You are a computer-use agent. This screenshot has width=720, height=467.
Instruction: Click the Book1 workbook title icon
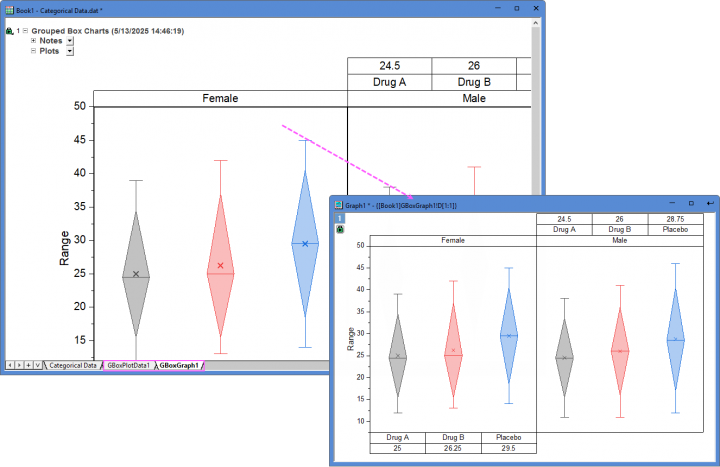[x=8, y=8]
